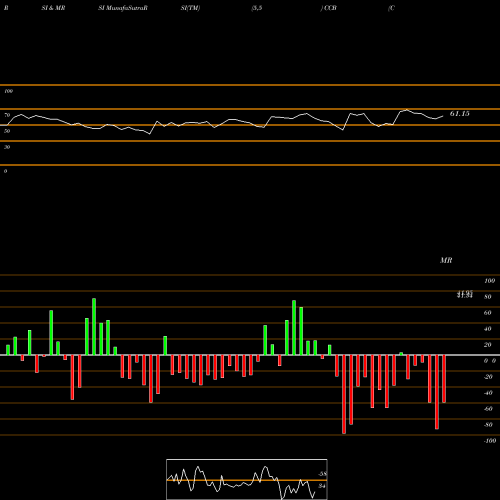Screen dimensions: 500x500
Task: Click the 58 value in the mini chart
Action: point(322,474)
